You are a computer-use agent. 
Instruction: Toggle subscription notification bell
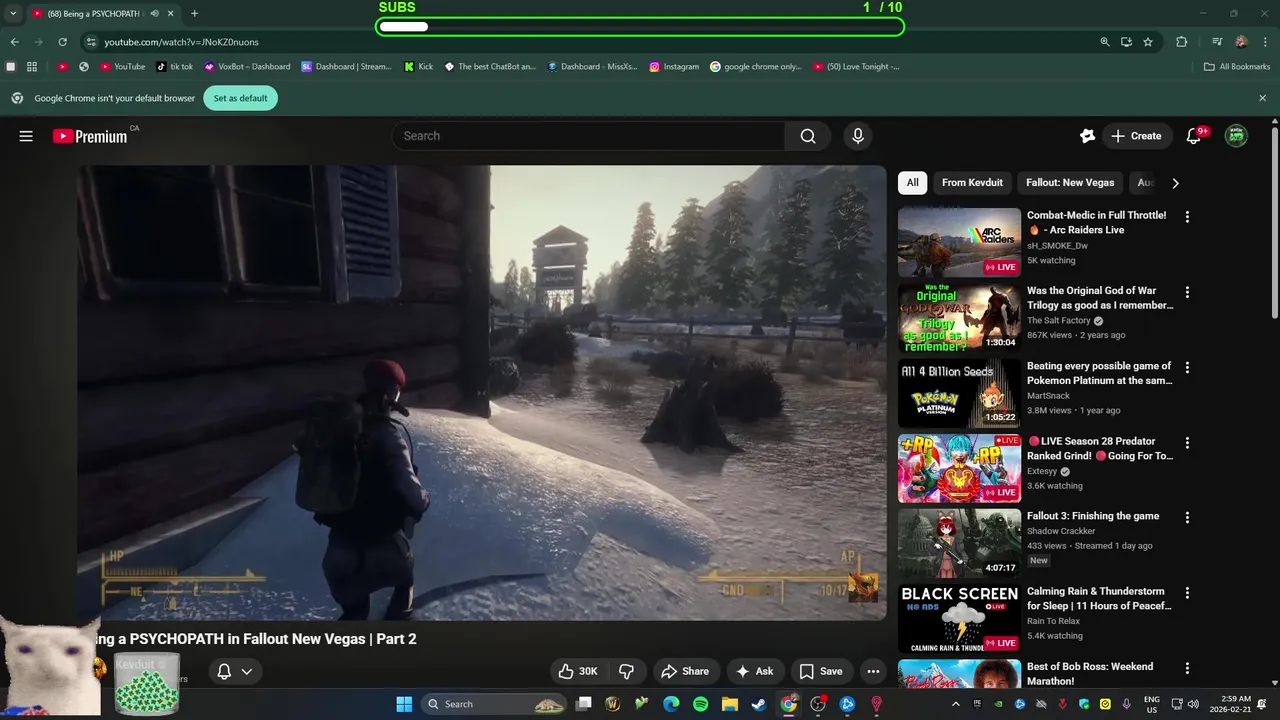(224, 671)
